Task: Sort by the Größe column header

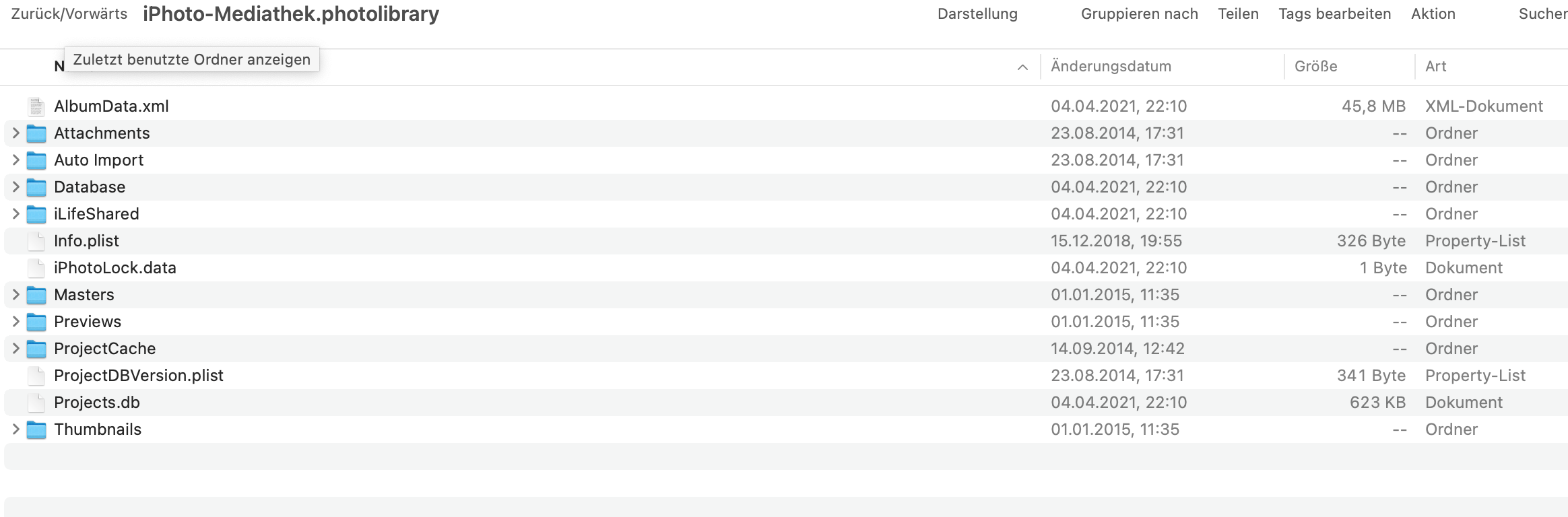Action: click(x=1315, y=67)
